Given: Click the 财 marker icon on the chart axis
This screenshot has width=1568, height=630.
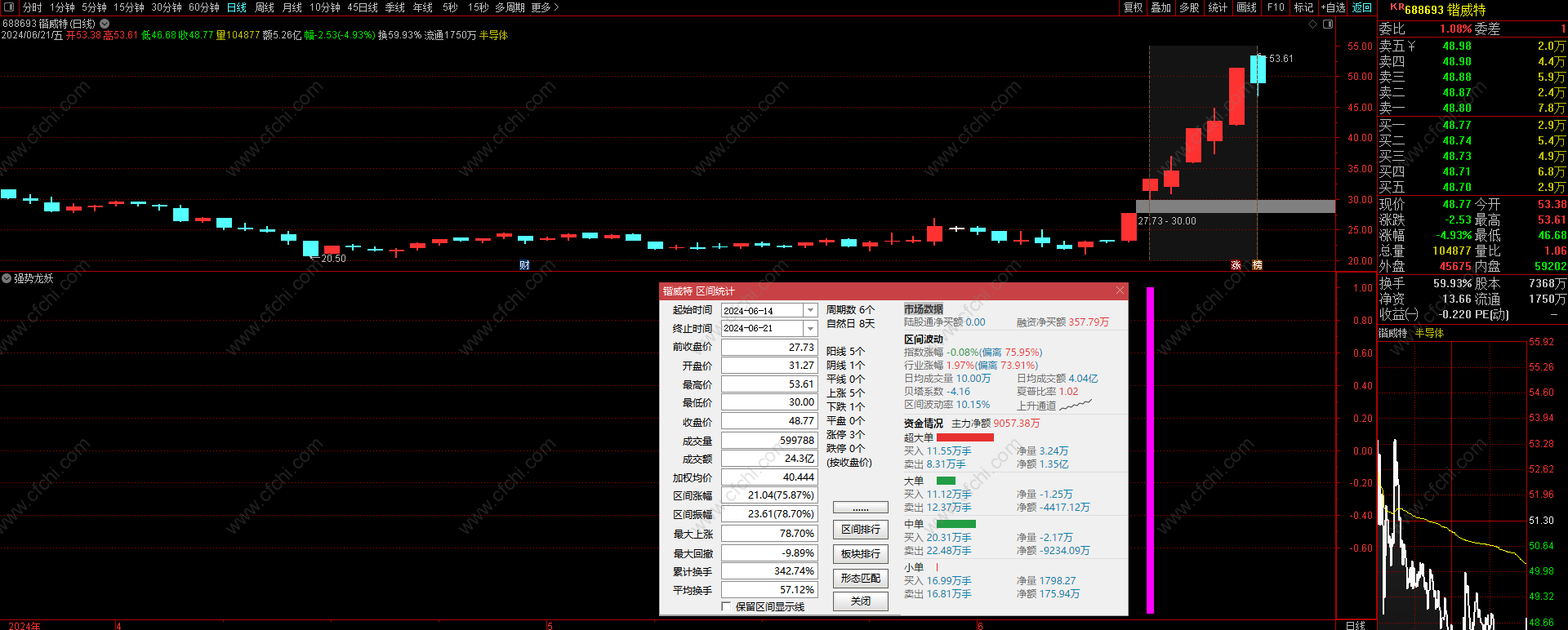Looking at the screenshot, I should (x=524, y=265).
